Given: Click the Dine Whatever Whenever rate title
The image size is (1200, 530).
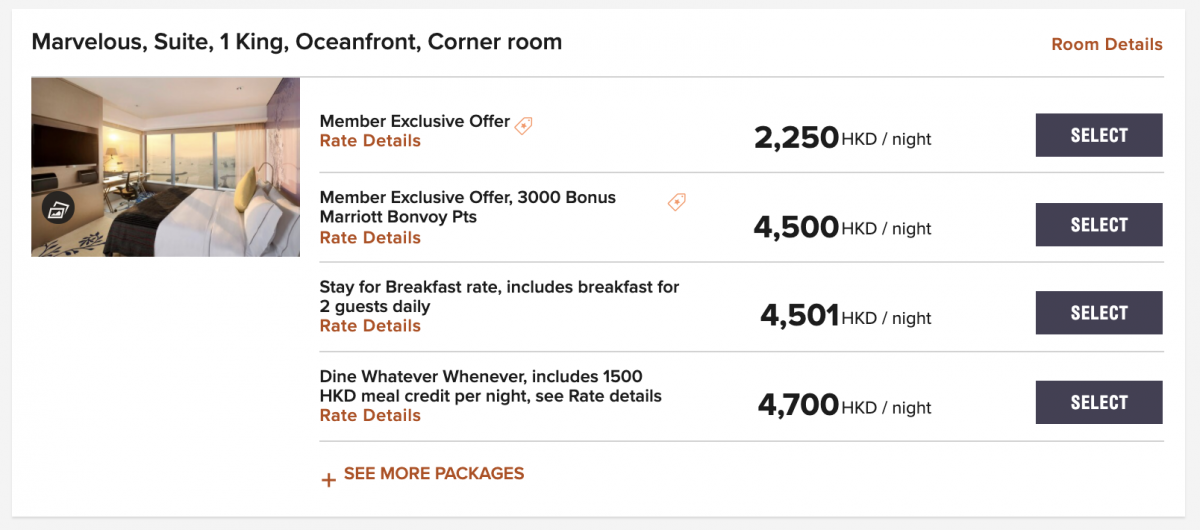Looking at the screenshot, I should point(491,386).
